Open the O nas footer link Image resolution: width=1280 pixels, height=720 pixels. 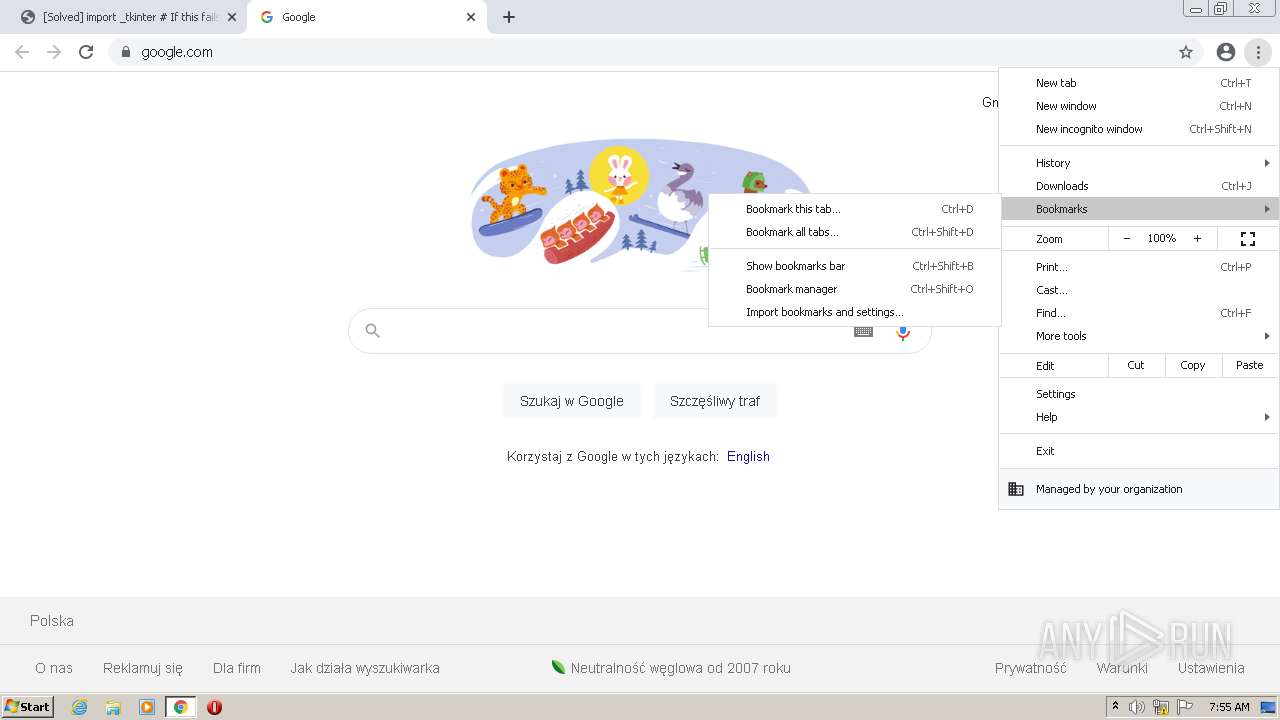[x=54, y=668]
